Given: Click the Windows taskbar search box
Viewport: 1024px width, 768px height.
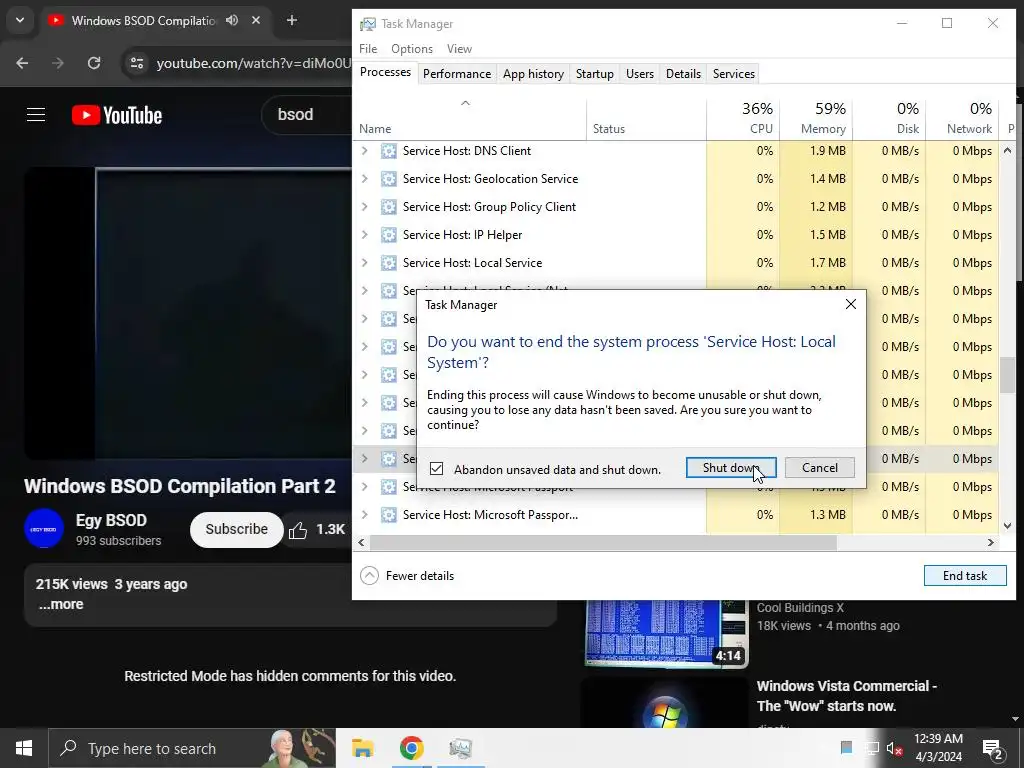Looking at the screenshot, I should pos(192,748).
